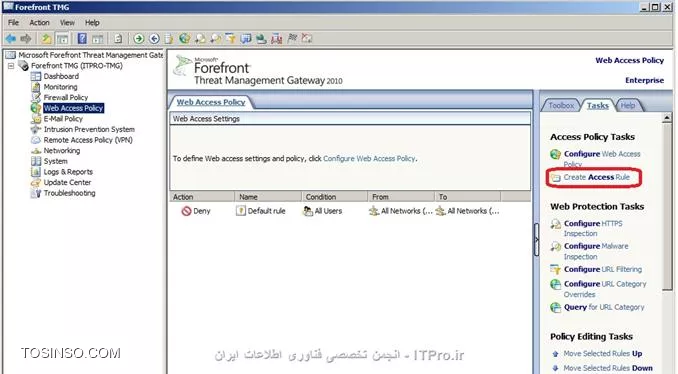
Task: Select Remote Access Policy (VPN) node
Action: tap(88, 140)
